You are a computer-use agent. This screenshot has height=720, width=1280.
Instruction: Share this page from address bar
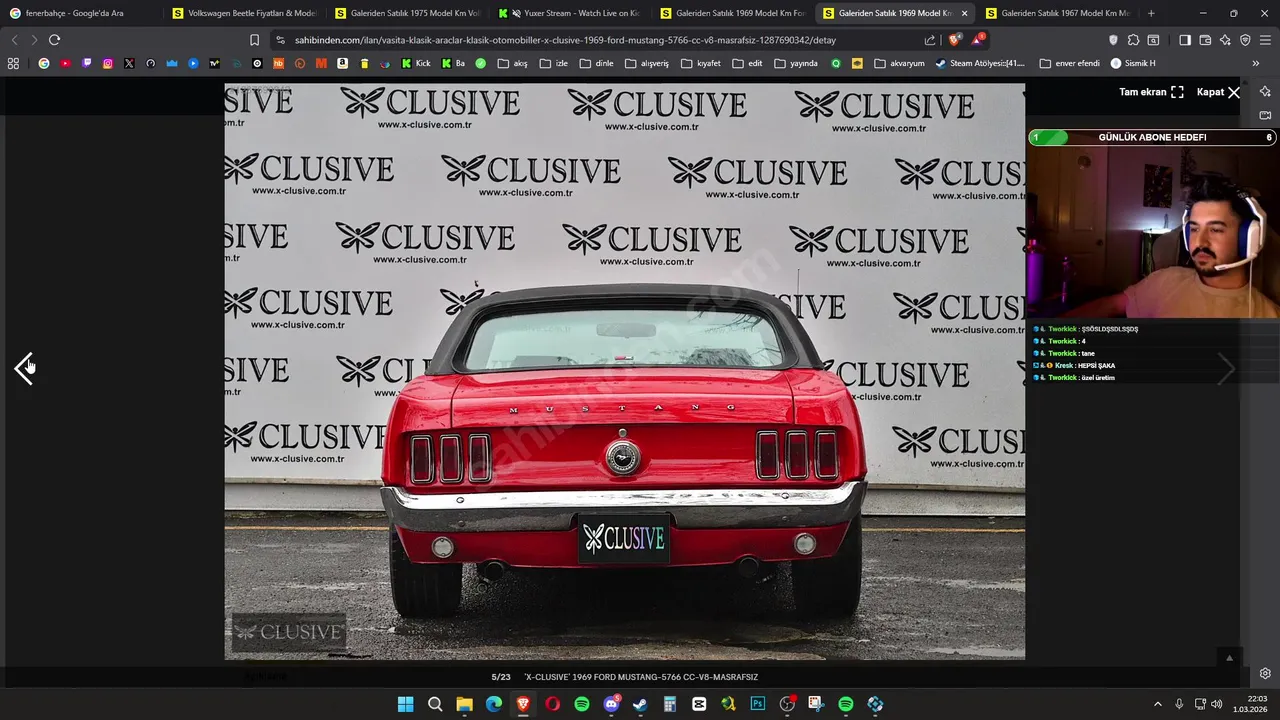pos(930,40)
